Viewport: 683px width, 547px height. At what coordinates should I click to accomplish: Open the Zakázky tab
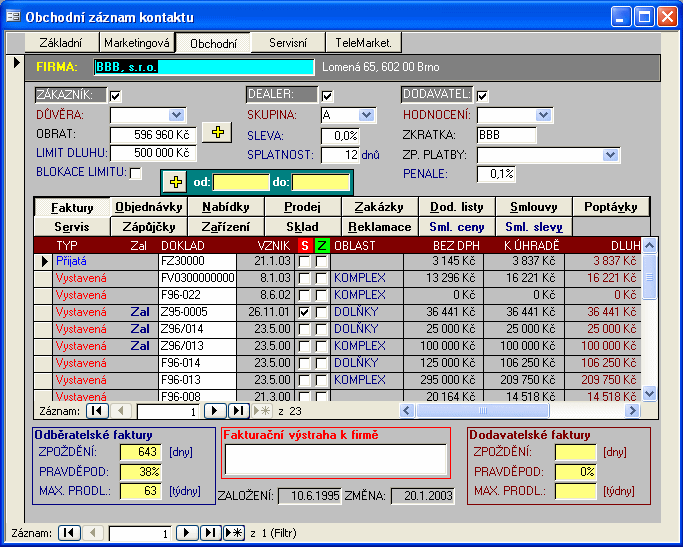pos(379,207)
